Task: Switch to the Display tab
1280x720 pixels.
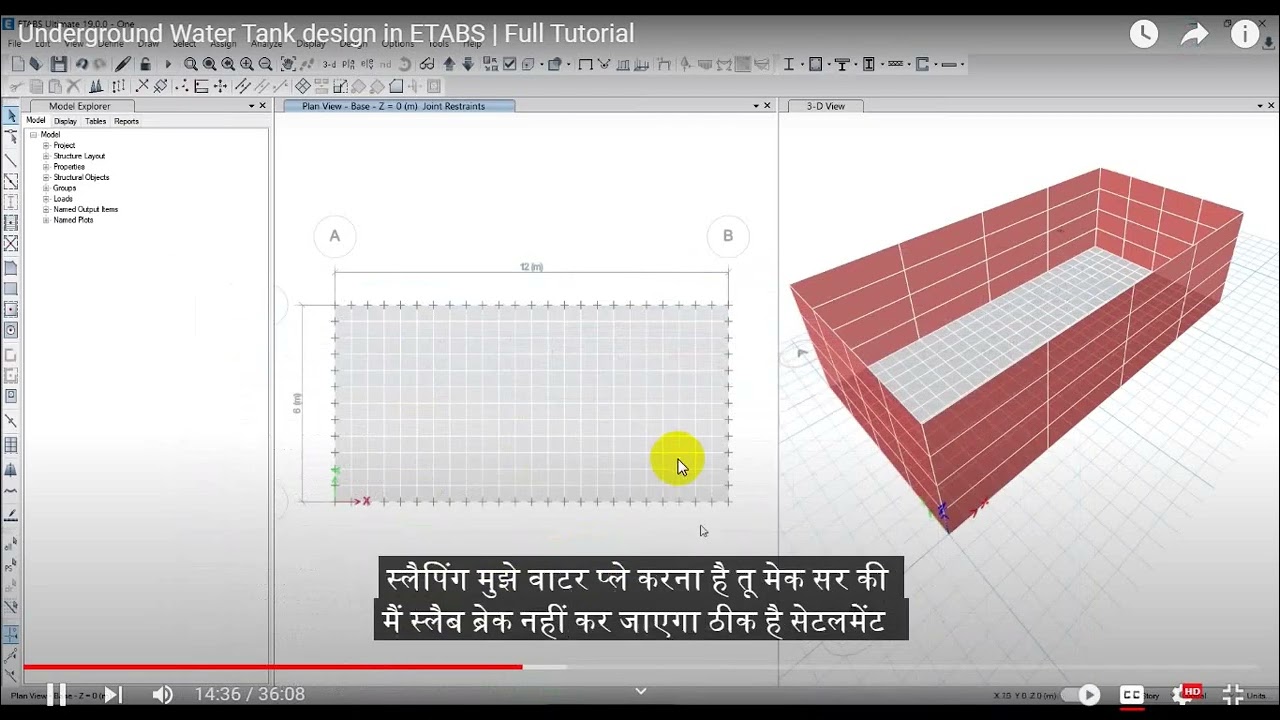Action: 65,121
